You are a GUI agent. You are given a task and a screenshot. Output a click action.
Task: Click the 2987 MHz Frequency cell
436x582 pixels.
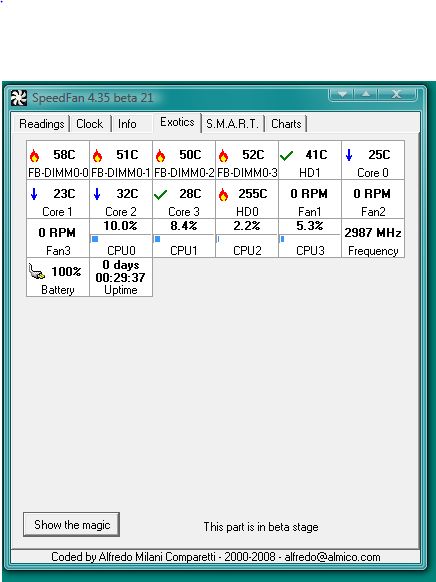pyautogui.click(x=373, y=238)
